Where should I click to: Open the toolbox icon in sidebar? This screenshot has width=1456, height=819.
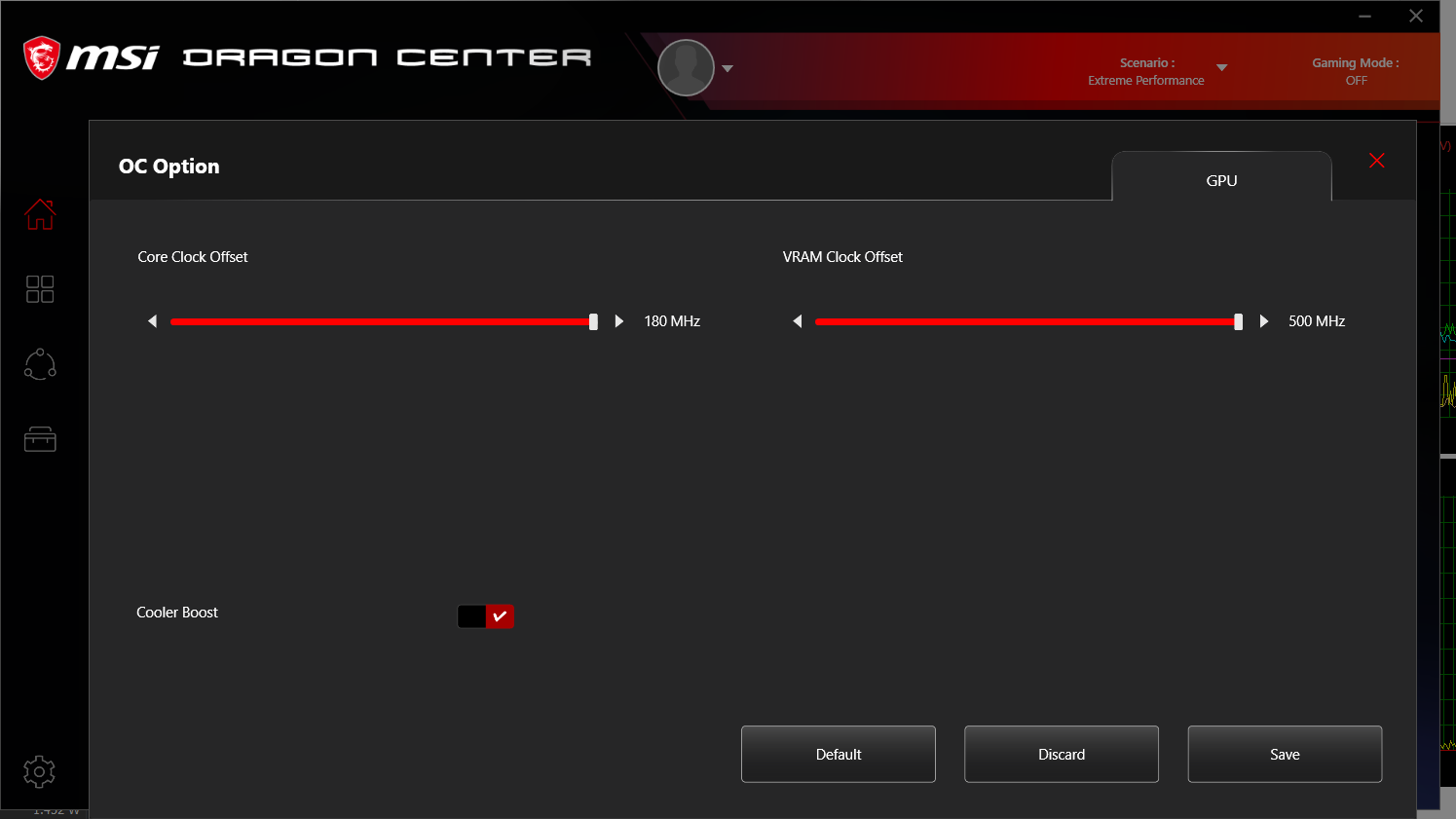tap(40, 439)
